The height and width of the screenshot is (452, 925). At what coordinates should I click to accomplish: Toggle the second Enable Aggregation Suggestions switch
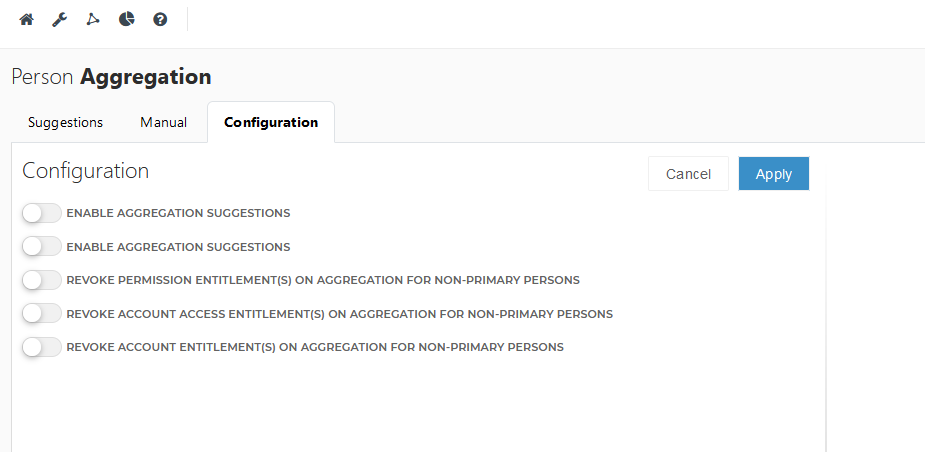[41, 246]
